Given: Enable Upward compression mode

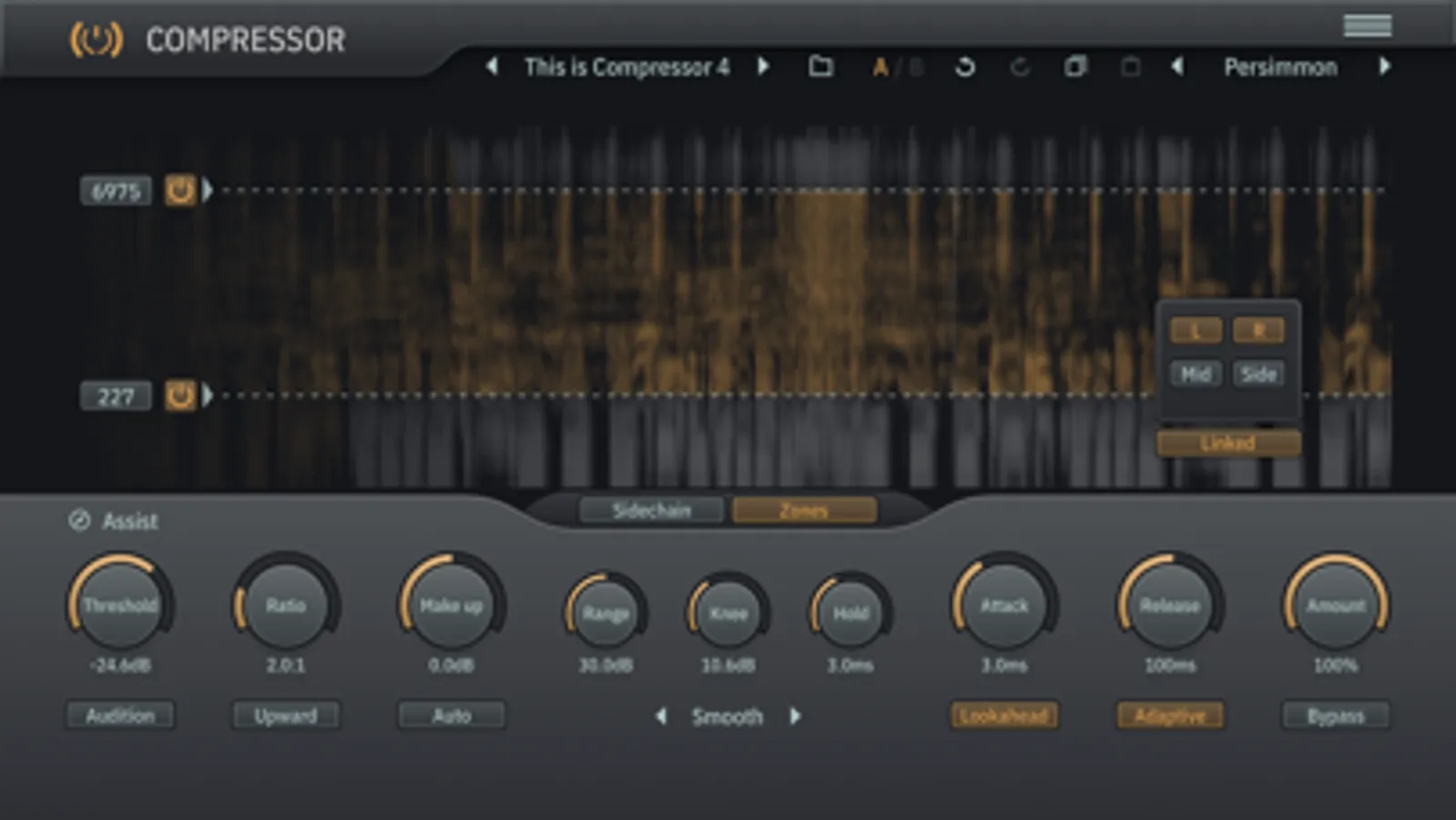Looking at the screenshot, I should (286, 716).
